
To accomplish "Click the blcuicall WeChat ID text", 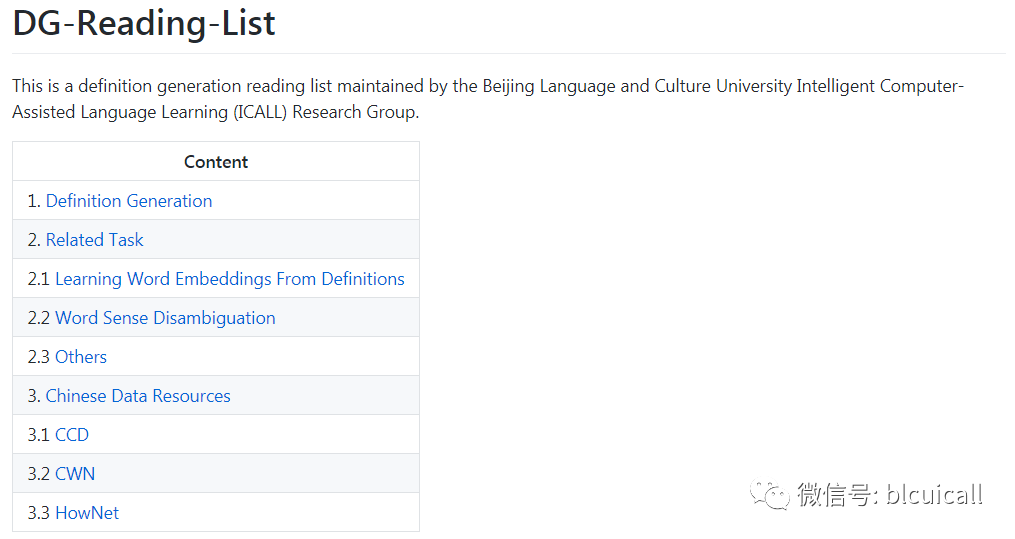I will point(934,494).
